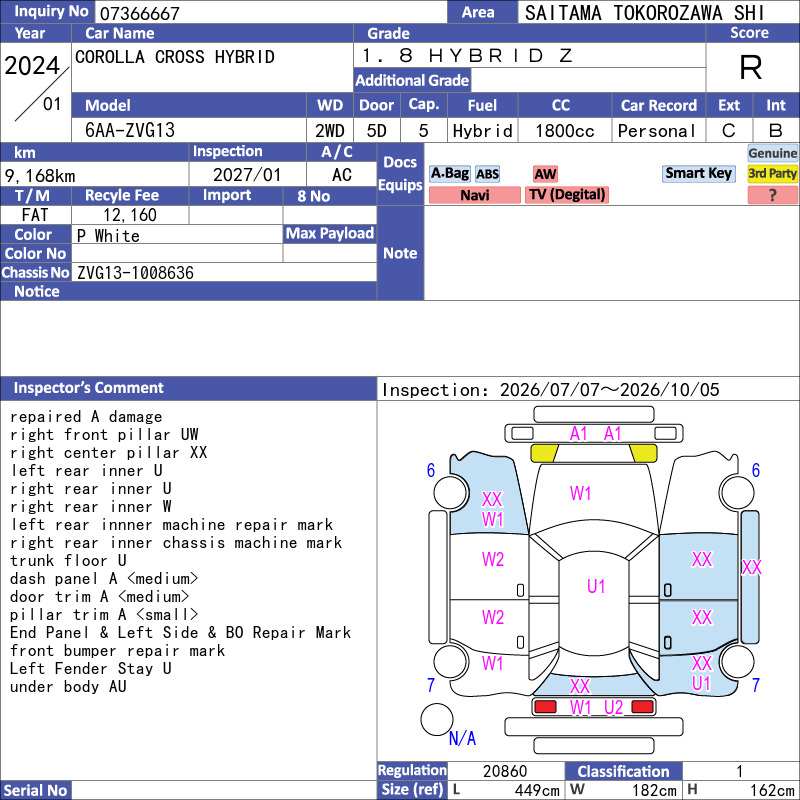
Task: Click the W1 mark on the windshield
Action: tap(581, 493)
